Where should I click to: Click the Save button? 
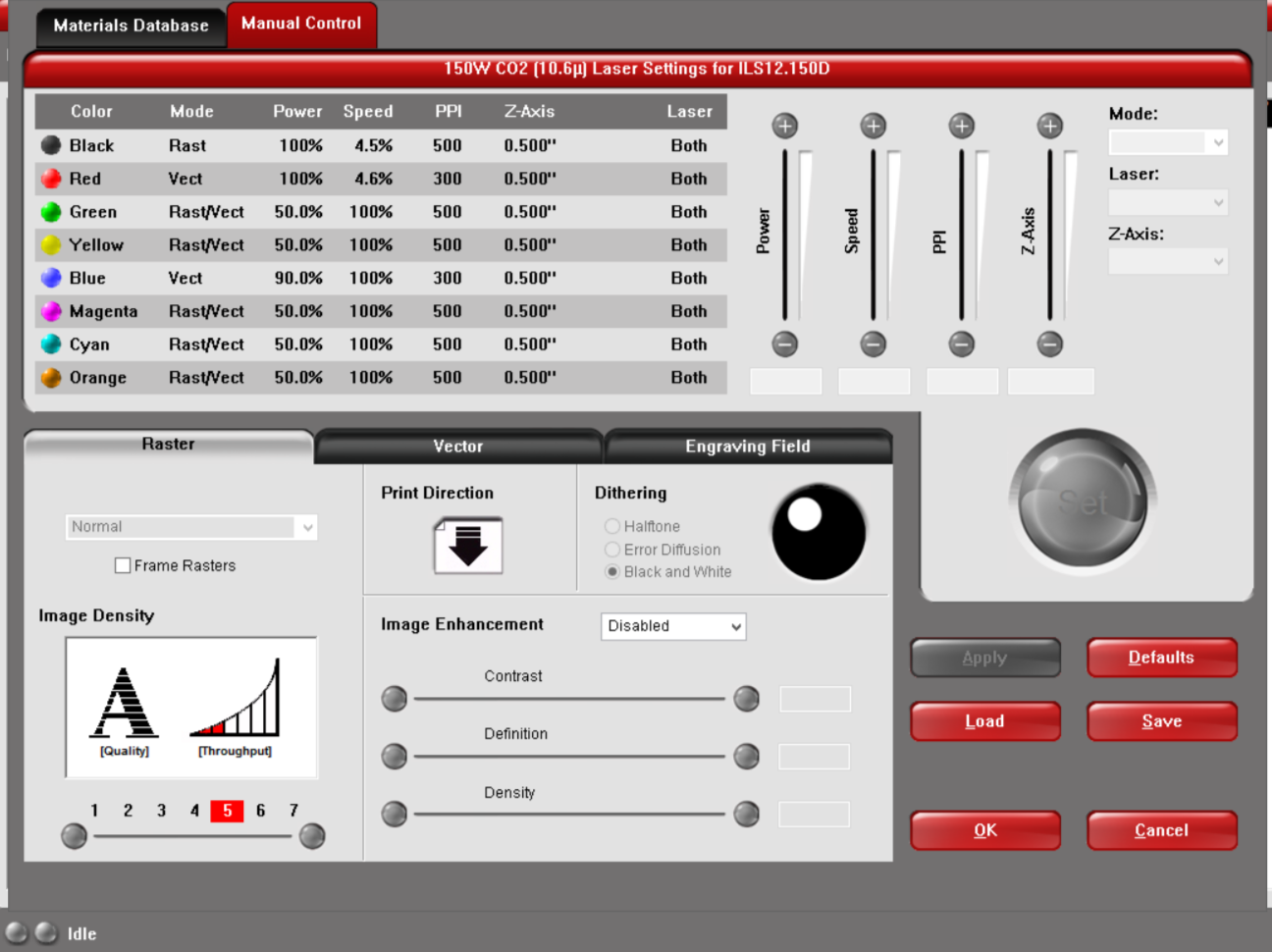[x=1162, y=721]
